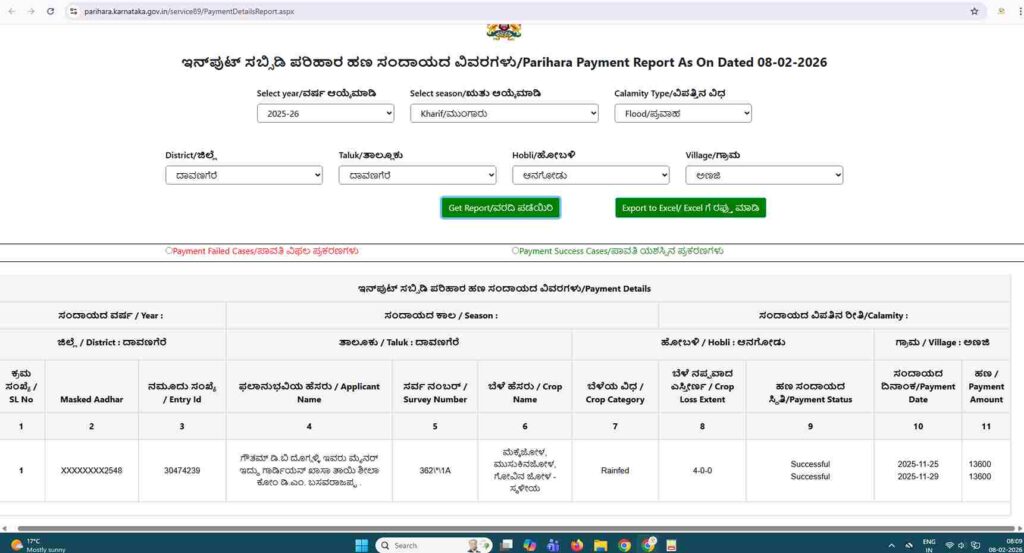The height and width of the screenshot is (553, 1024).
Task: Launch Firefox from the taskbar
Action: click(x=577, y=545)
